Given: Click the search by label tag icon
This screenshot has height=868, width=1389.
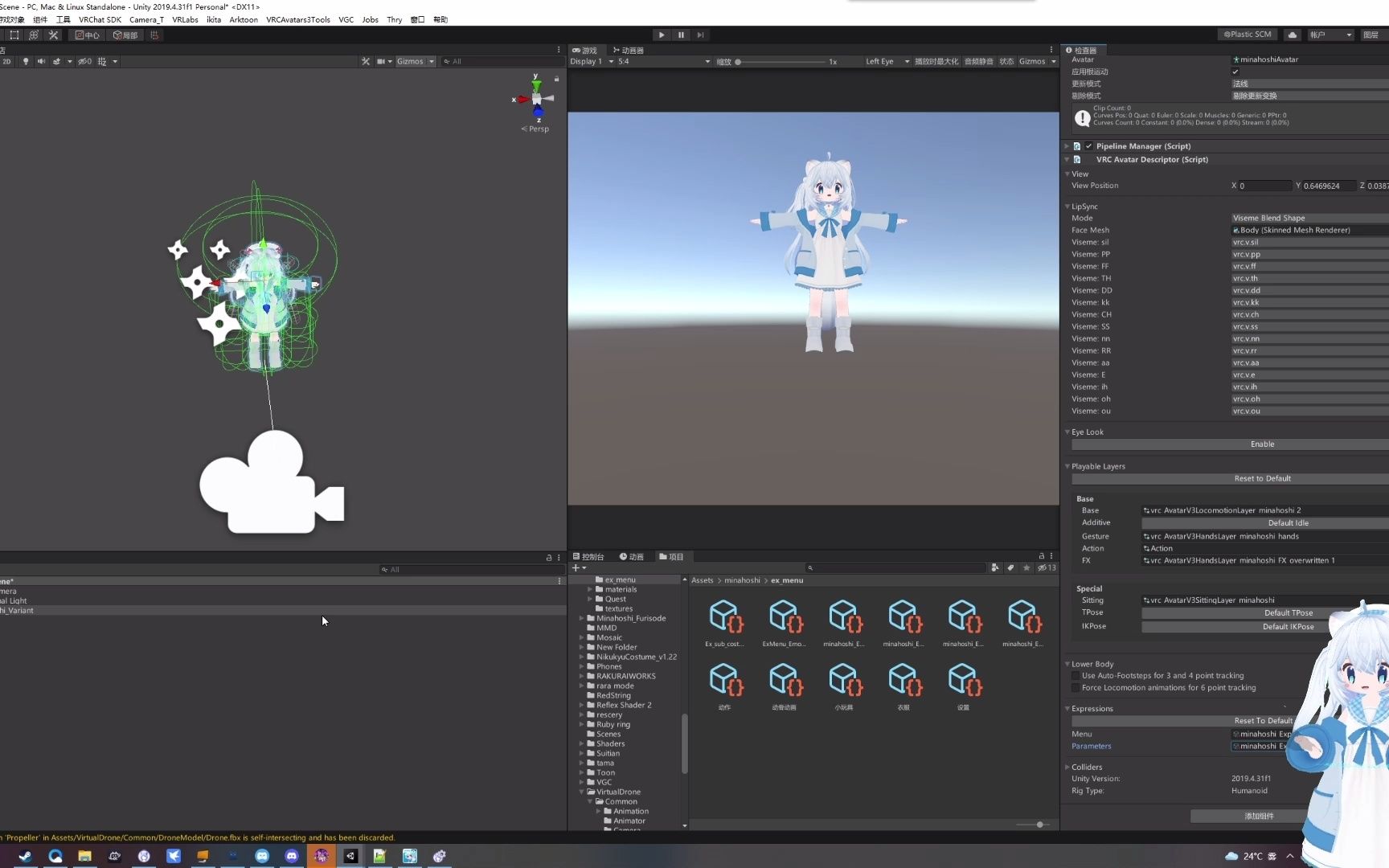Looking at the screenshot, I should (1010, 568).
